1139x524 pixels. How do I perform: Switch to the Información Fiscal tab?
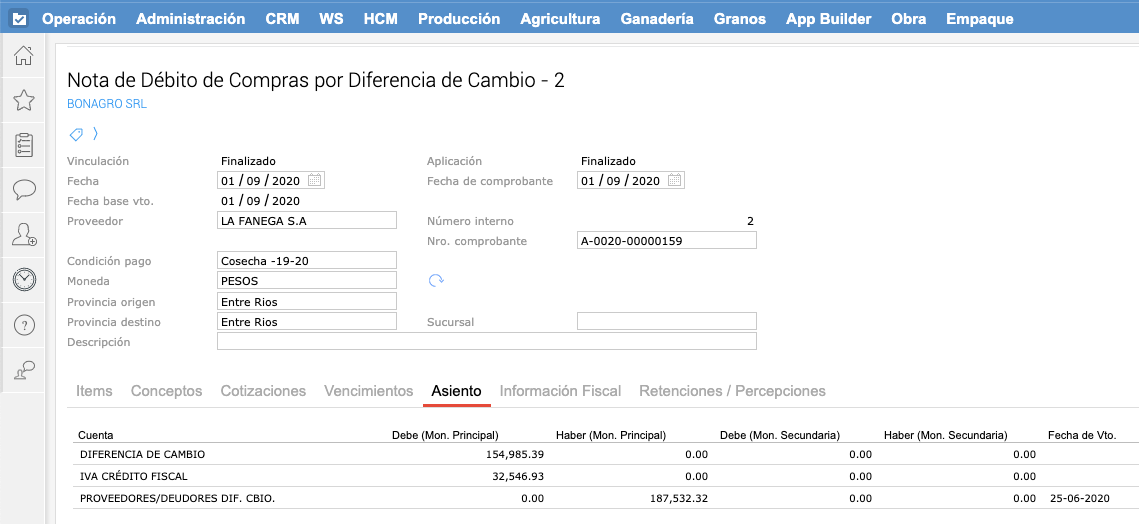click(560, 391)
